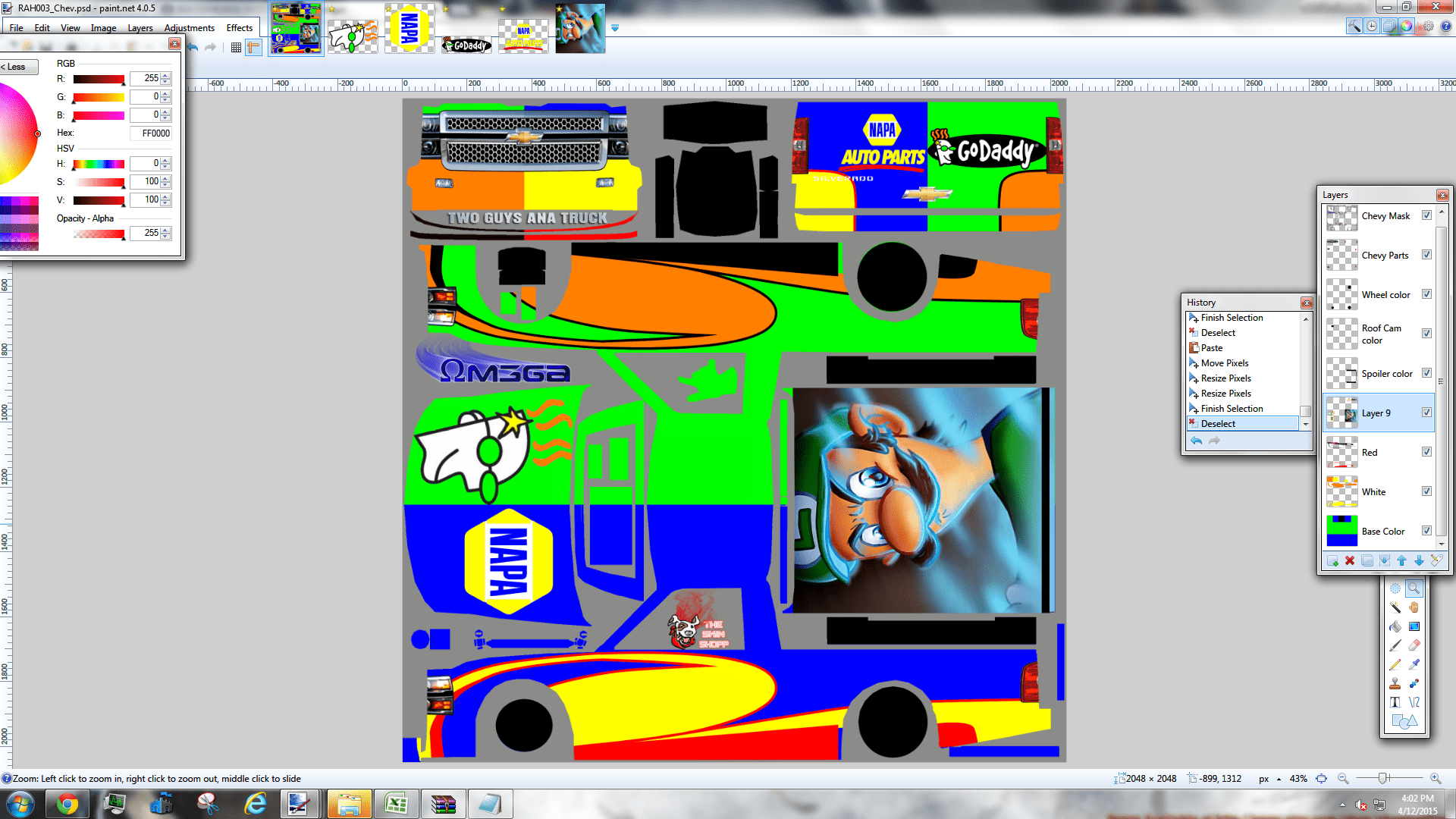Open the image list dropdown arrow

[x=615, y=28]
